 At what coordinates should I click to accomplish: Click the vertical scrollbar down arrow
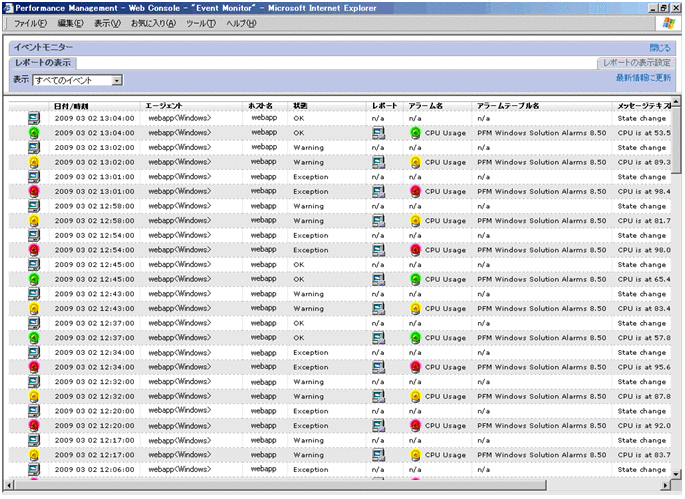[x=677, y=479]
